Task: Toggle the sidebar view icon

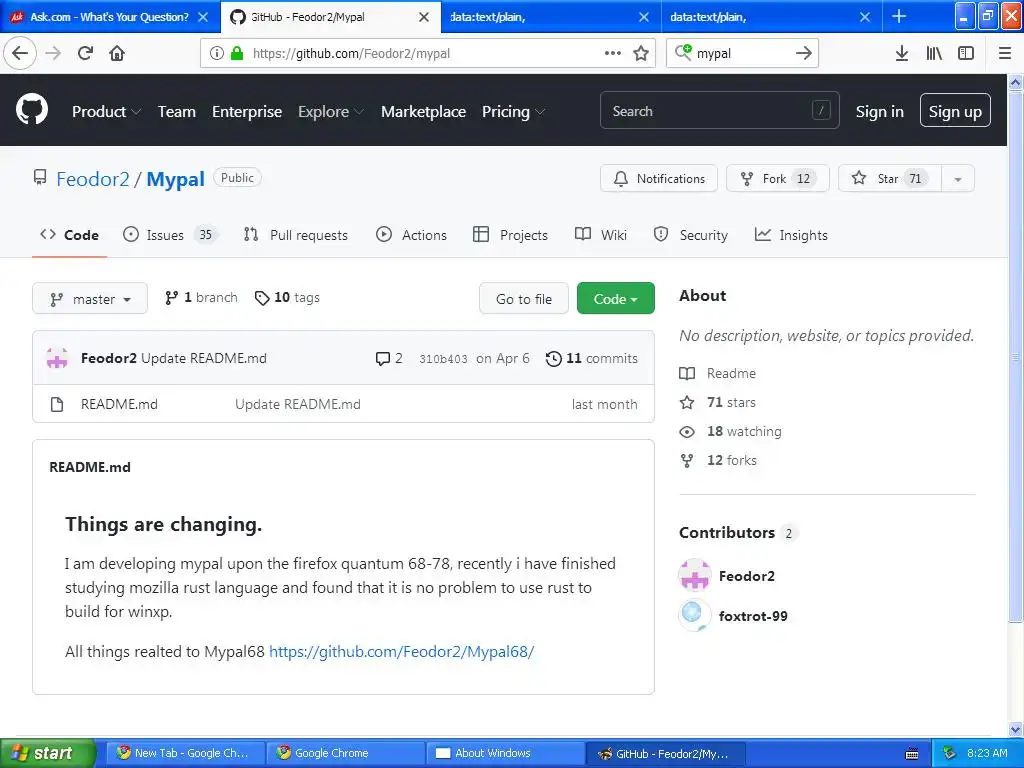Action: pyautogui.click(x=966, y=53)
